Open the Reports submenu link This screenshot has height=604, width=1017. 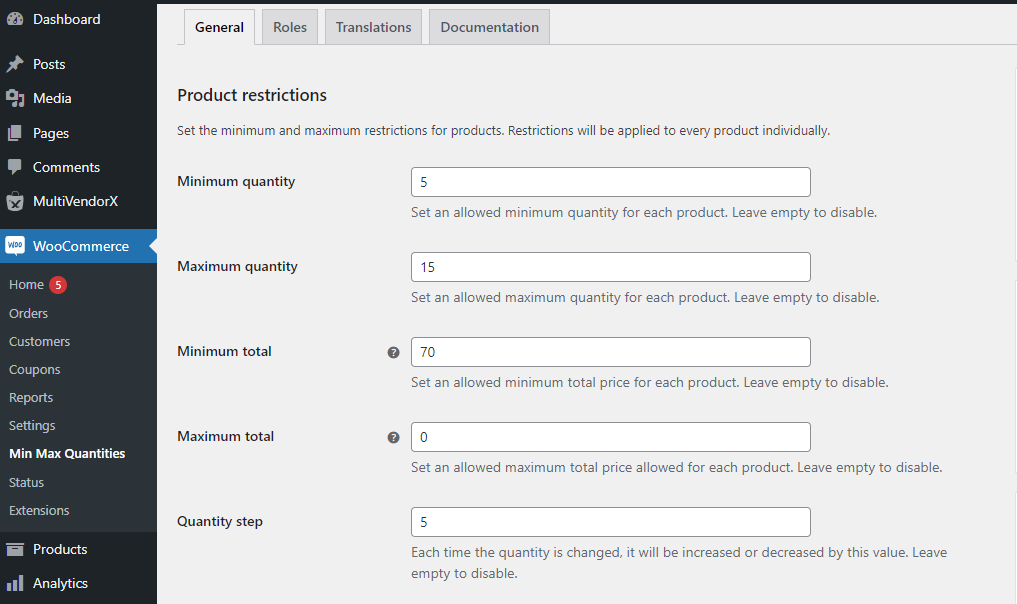click(x=31, y=398)
